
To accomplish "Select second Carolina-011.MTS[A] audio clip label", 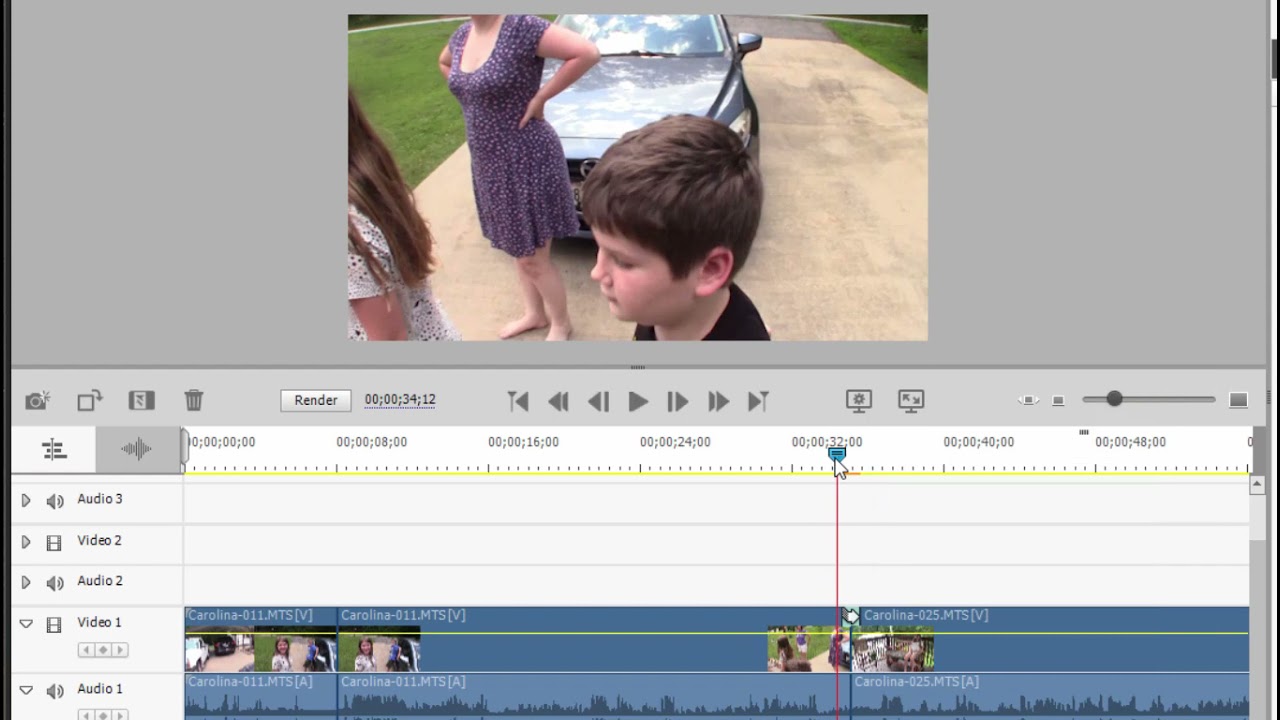I will click(403, 681).
